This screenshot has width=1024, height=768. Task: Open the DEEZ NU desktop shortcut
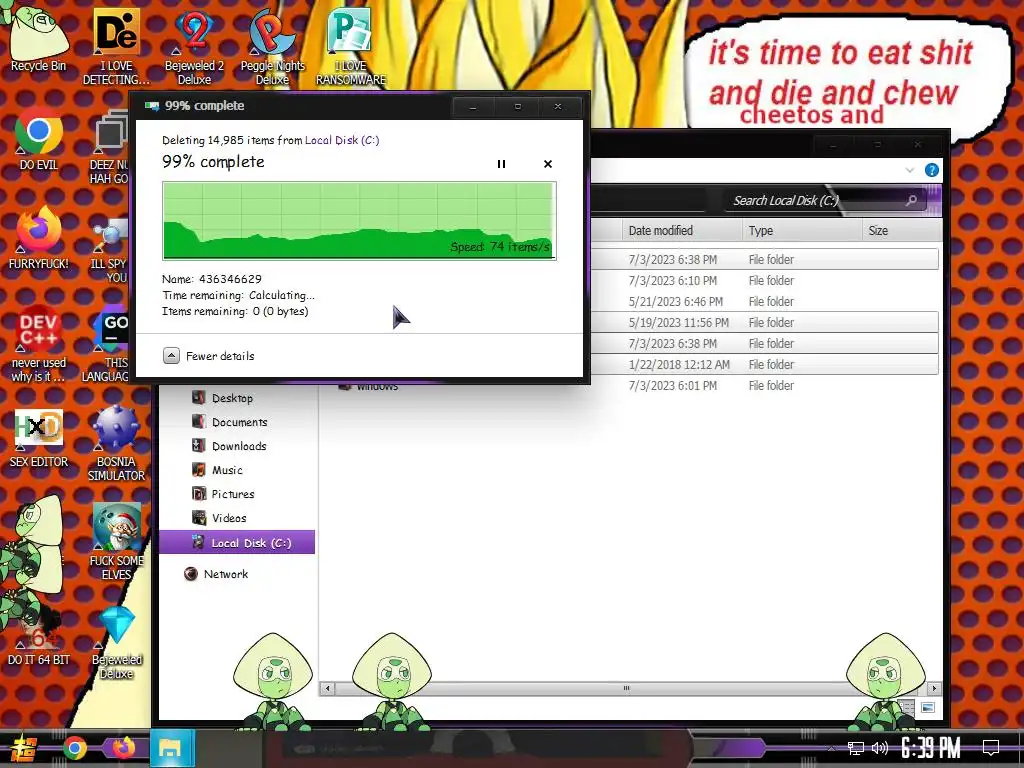click(110, 148)
